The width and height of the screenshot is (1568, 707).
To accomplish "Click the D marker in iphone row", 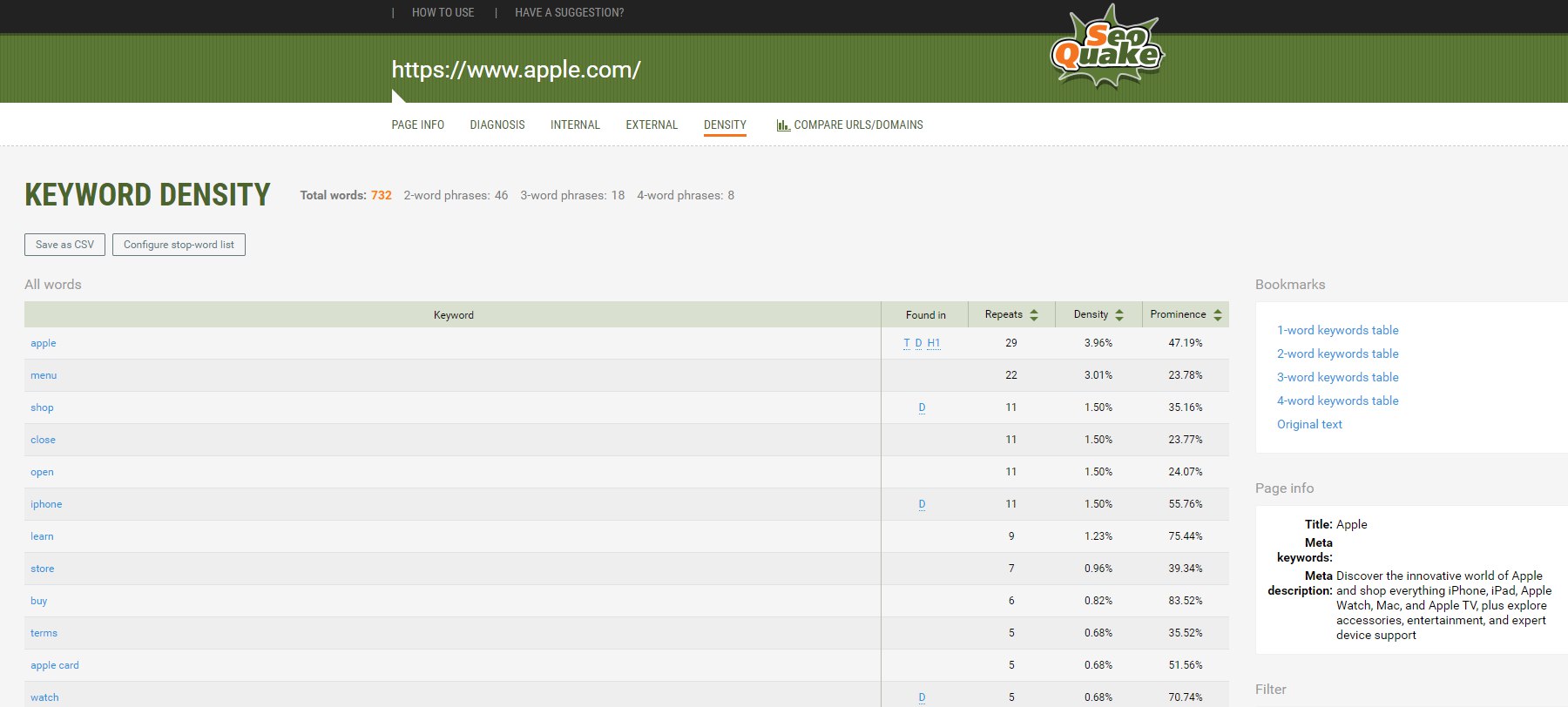I will coord(922,504).
